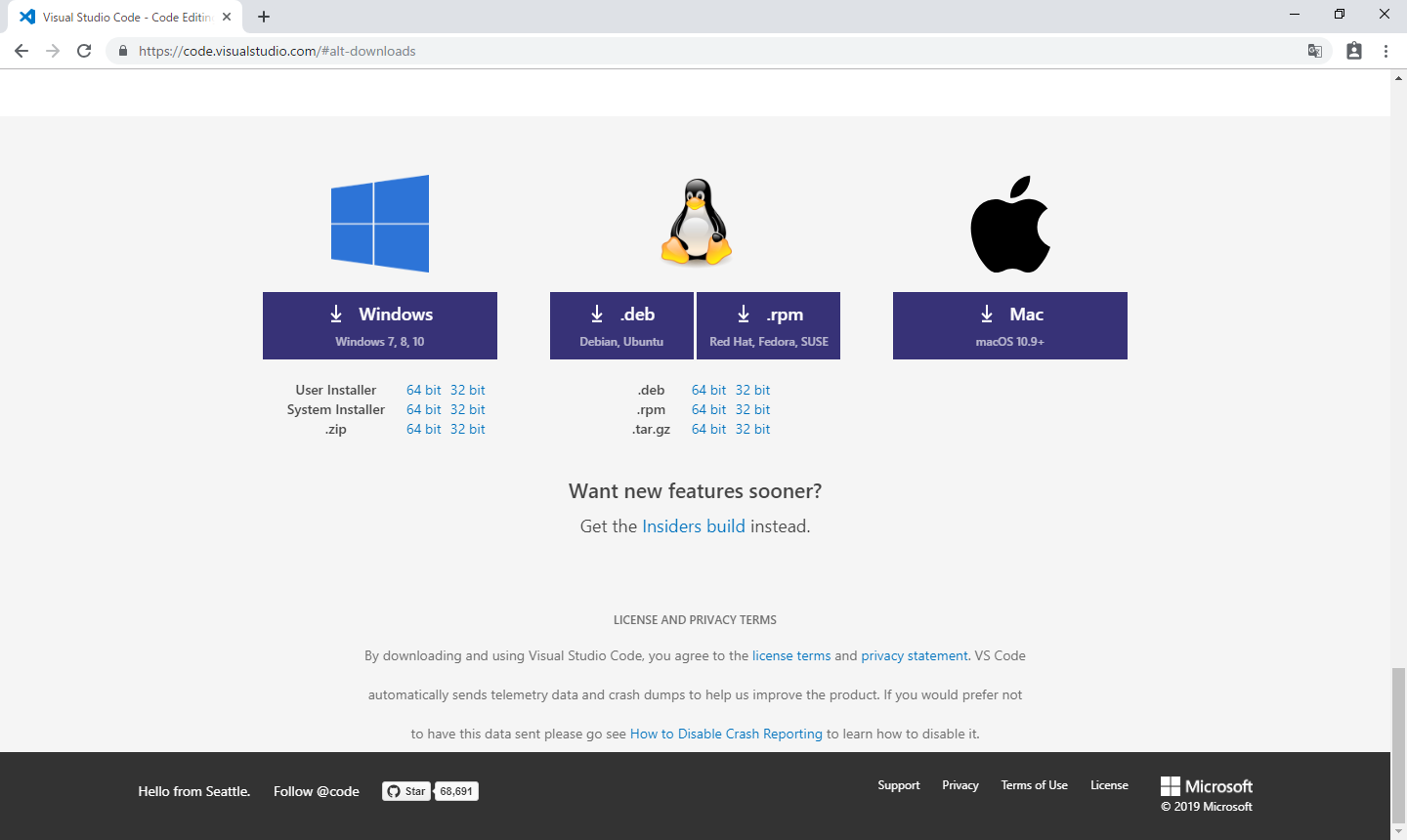Click the 'System Installer' row label
The width and height of the screenshot is (1407, 840).
336,409
